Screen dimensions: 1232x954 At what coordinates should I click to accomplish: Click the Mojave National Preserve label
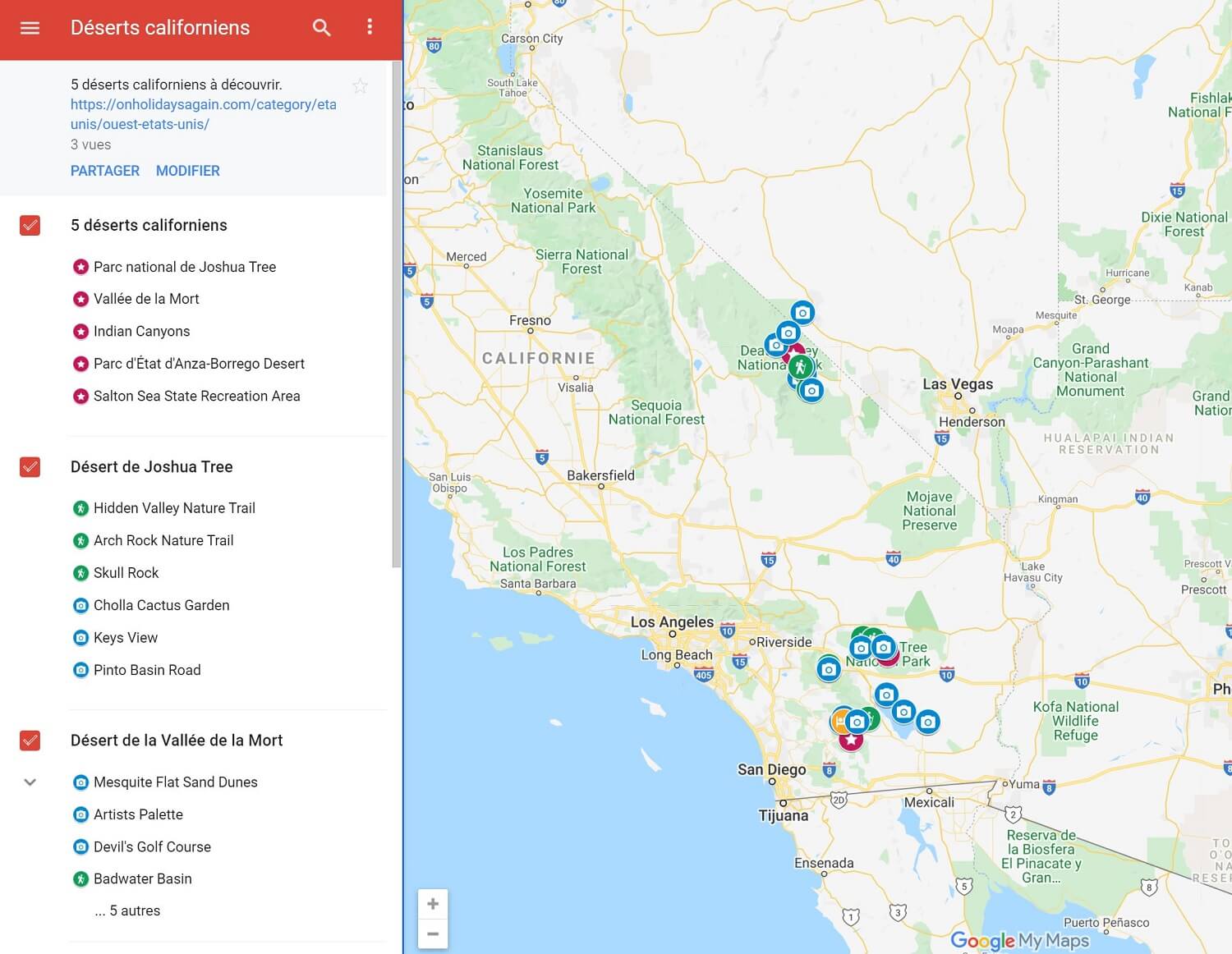click(930, 511)
